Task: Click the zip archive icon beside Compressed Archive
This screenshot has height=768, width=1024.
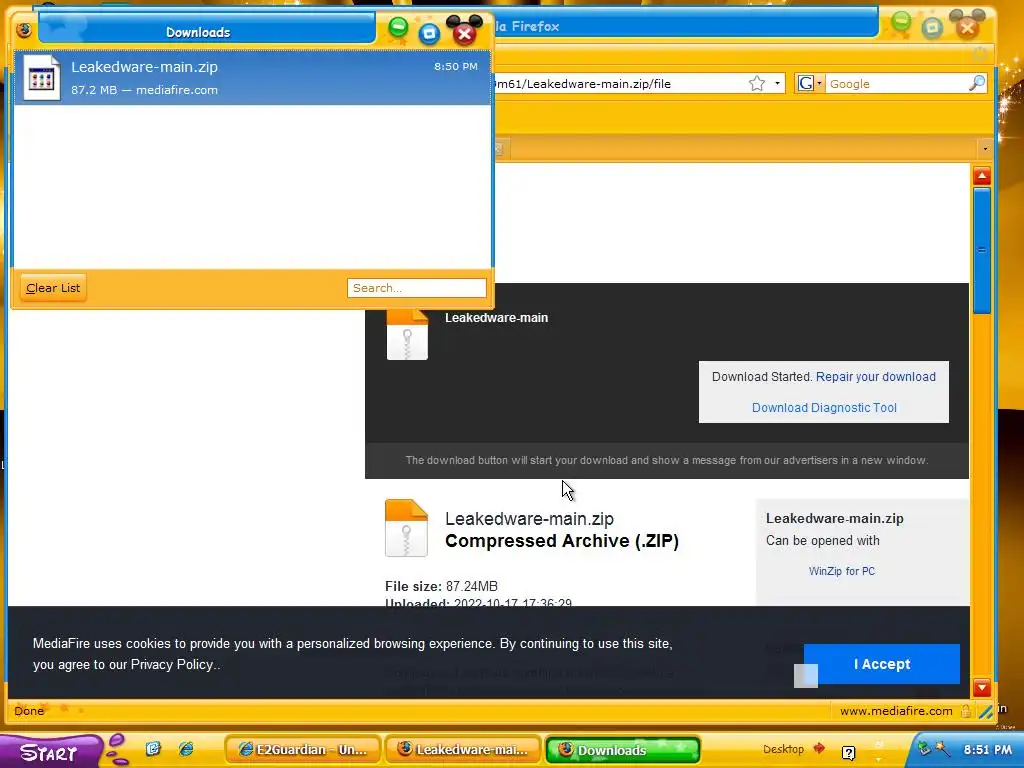Action: tap(406, 528)
